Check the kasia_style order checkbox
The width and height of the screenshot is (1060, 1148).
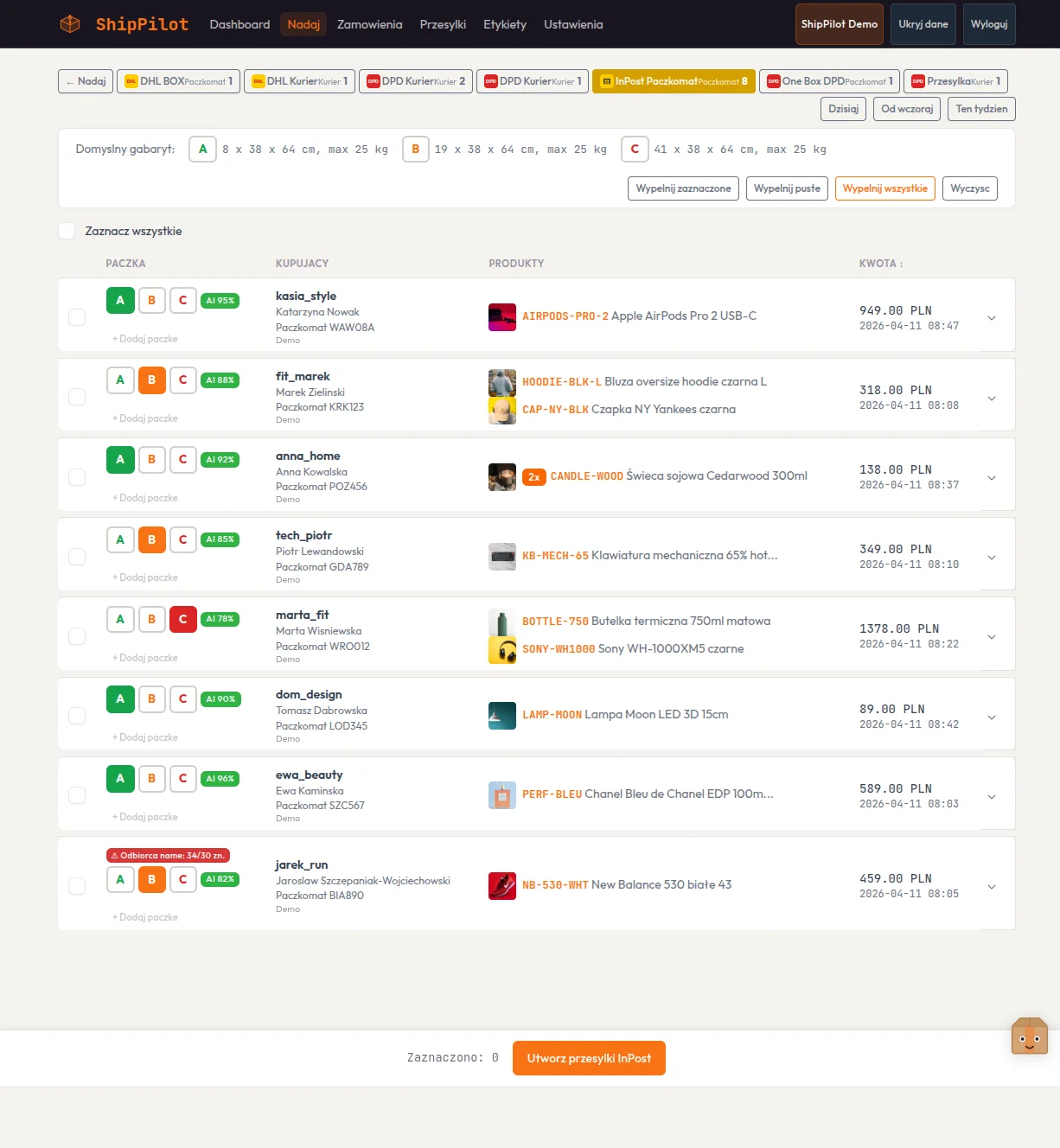pos(77,317)
